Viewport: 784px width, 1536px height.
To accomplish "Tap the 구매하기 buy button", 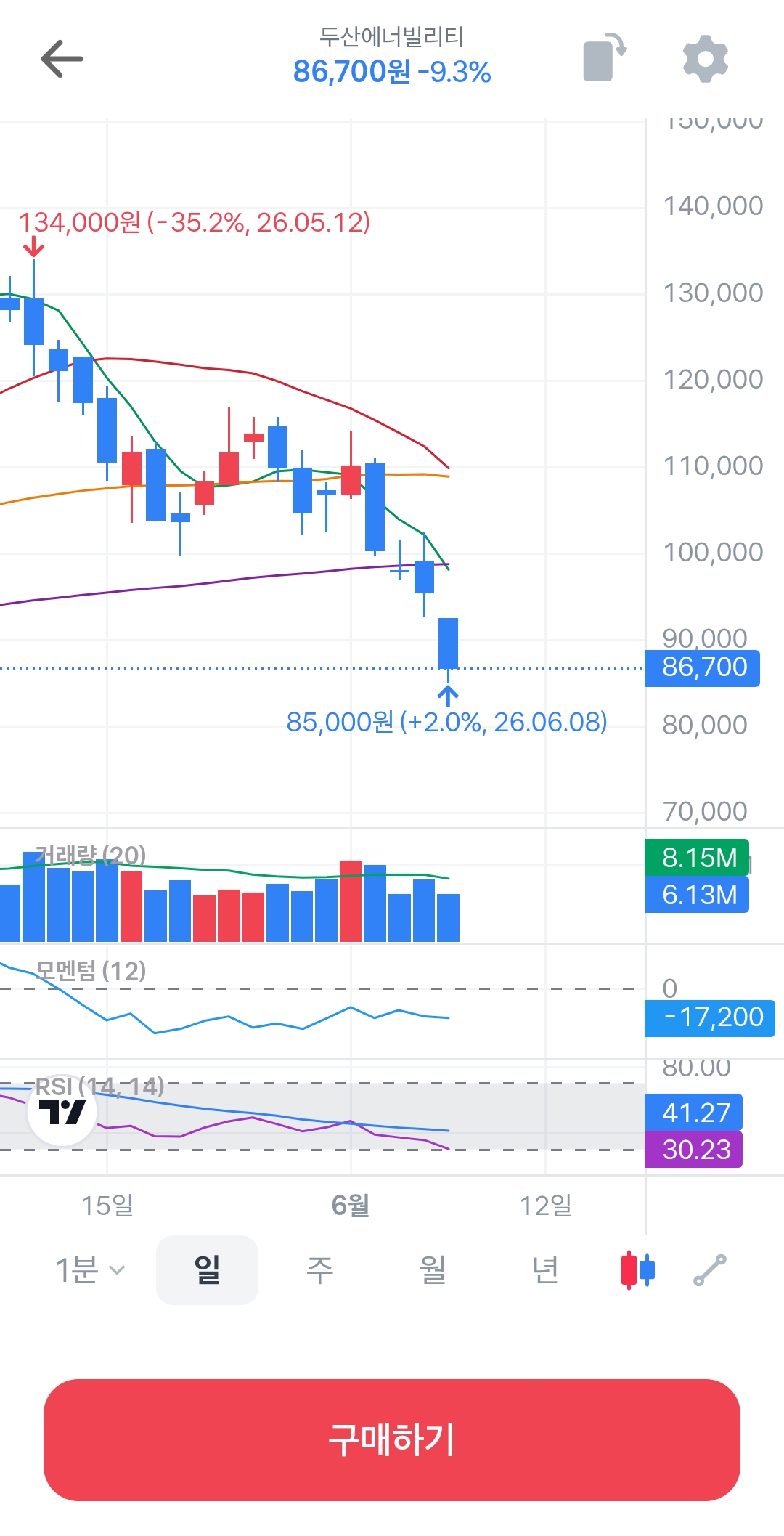I will [x=392, y=1440].
